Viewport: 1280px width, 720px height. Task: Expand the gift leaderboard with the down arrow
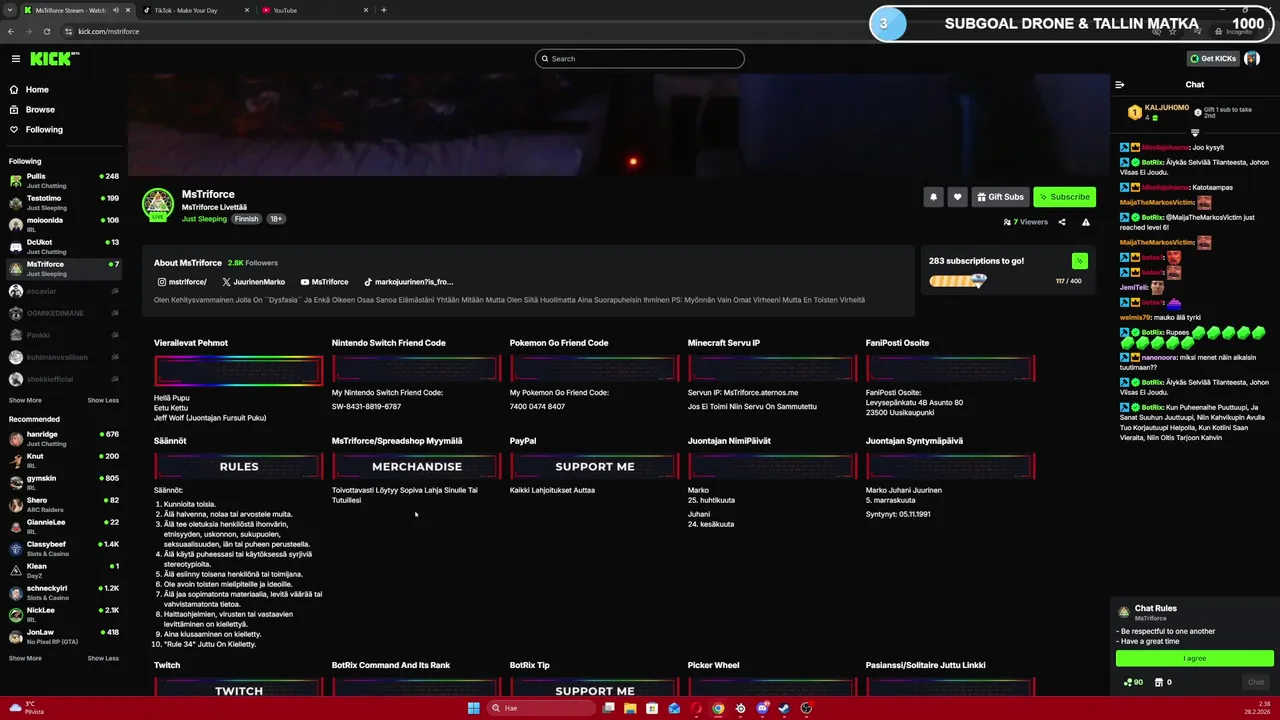click(1195, 132)
